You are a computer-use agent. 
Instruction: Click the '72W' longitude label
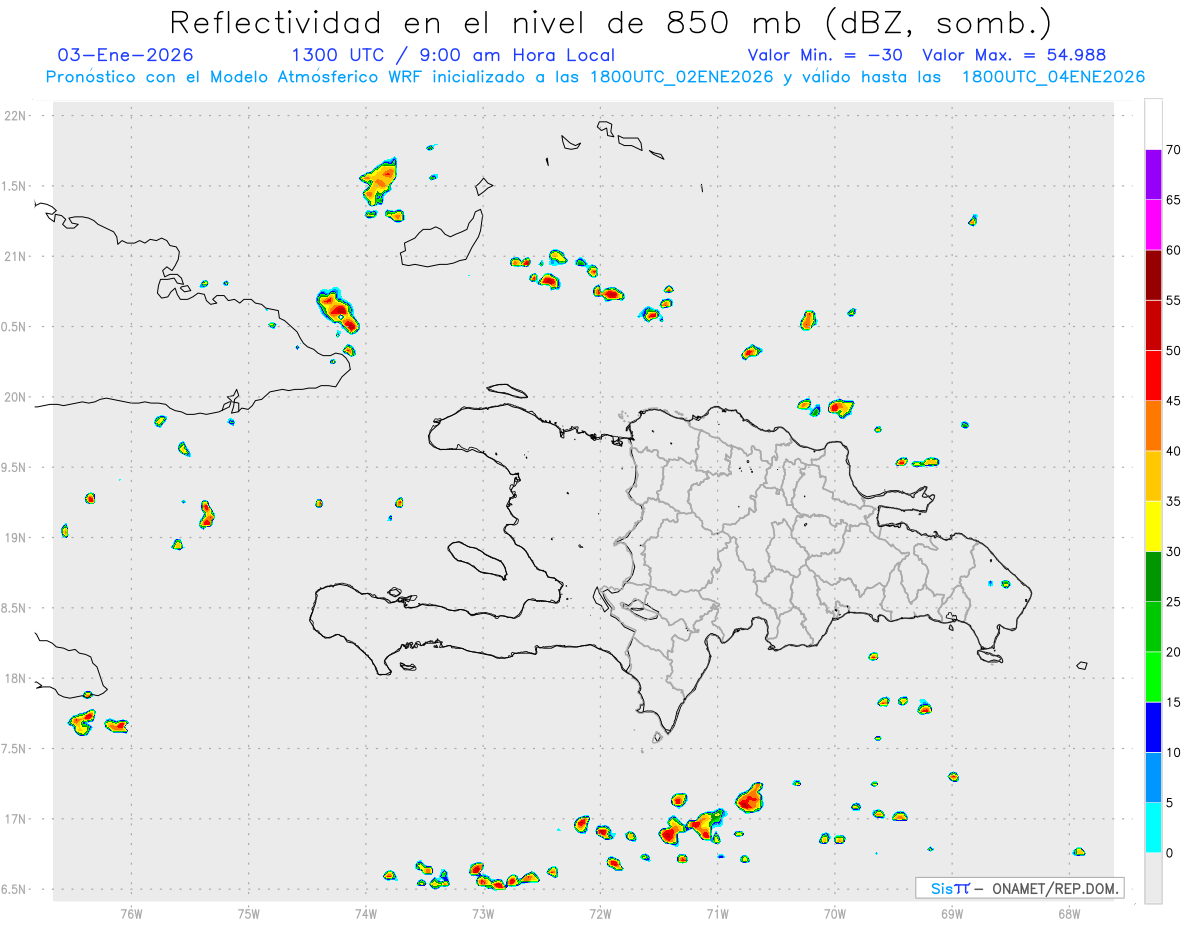(600, 913)
